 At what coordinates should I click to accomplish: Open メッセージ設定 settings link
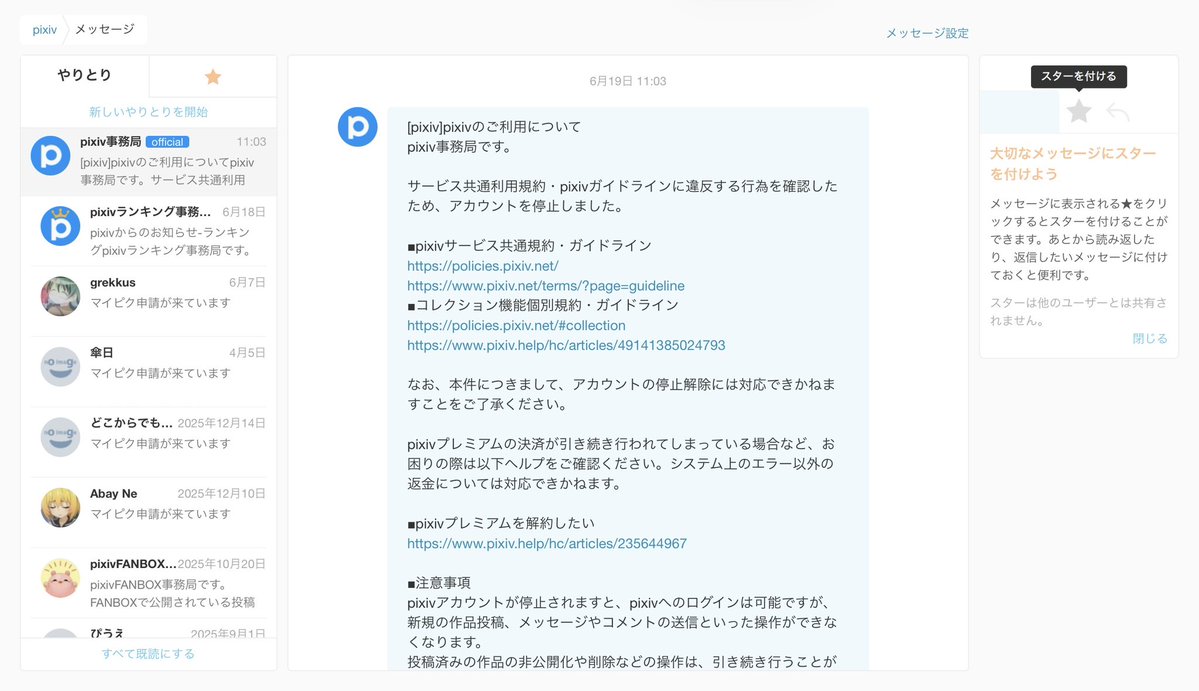click(927, 33)
